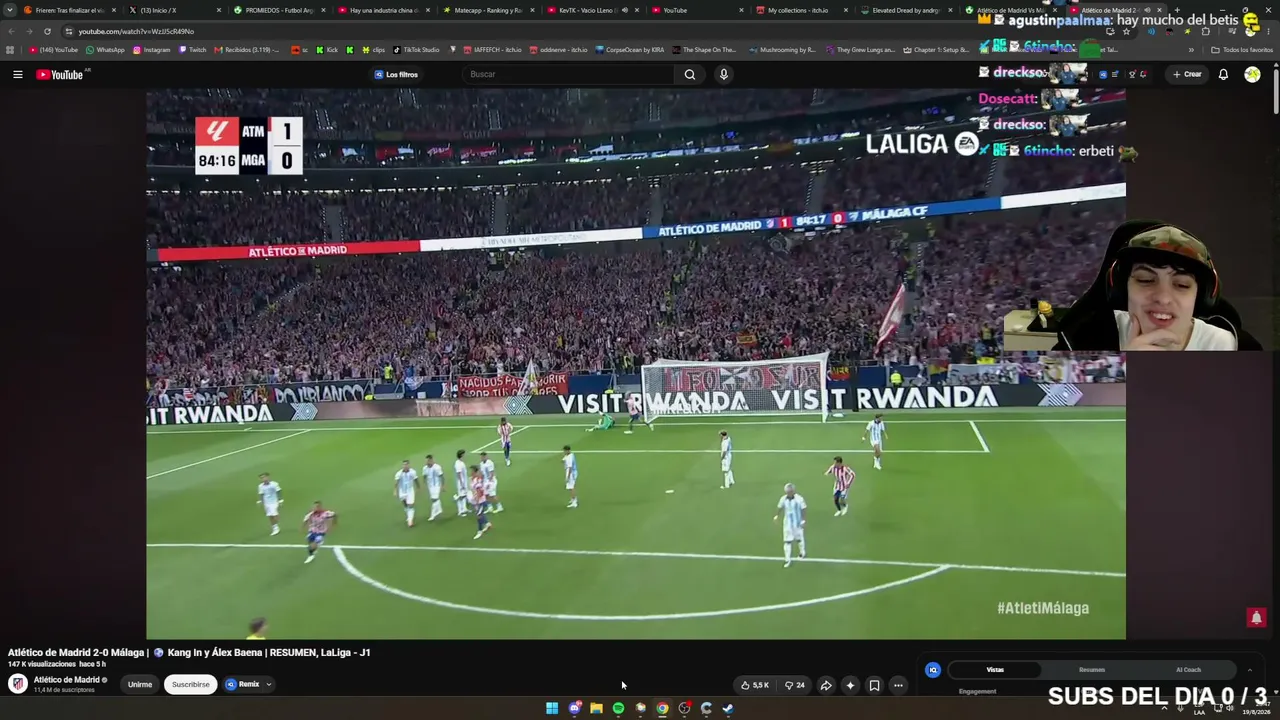Show more bookmarks with the double chevron

point(1190,50)
